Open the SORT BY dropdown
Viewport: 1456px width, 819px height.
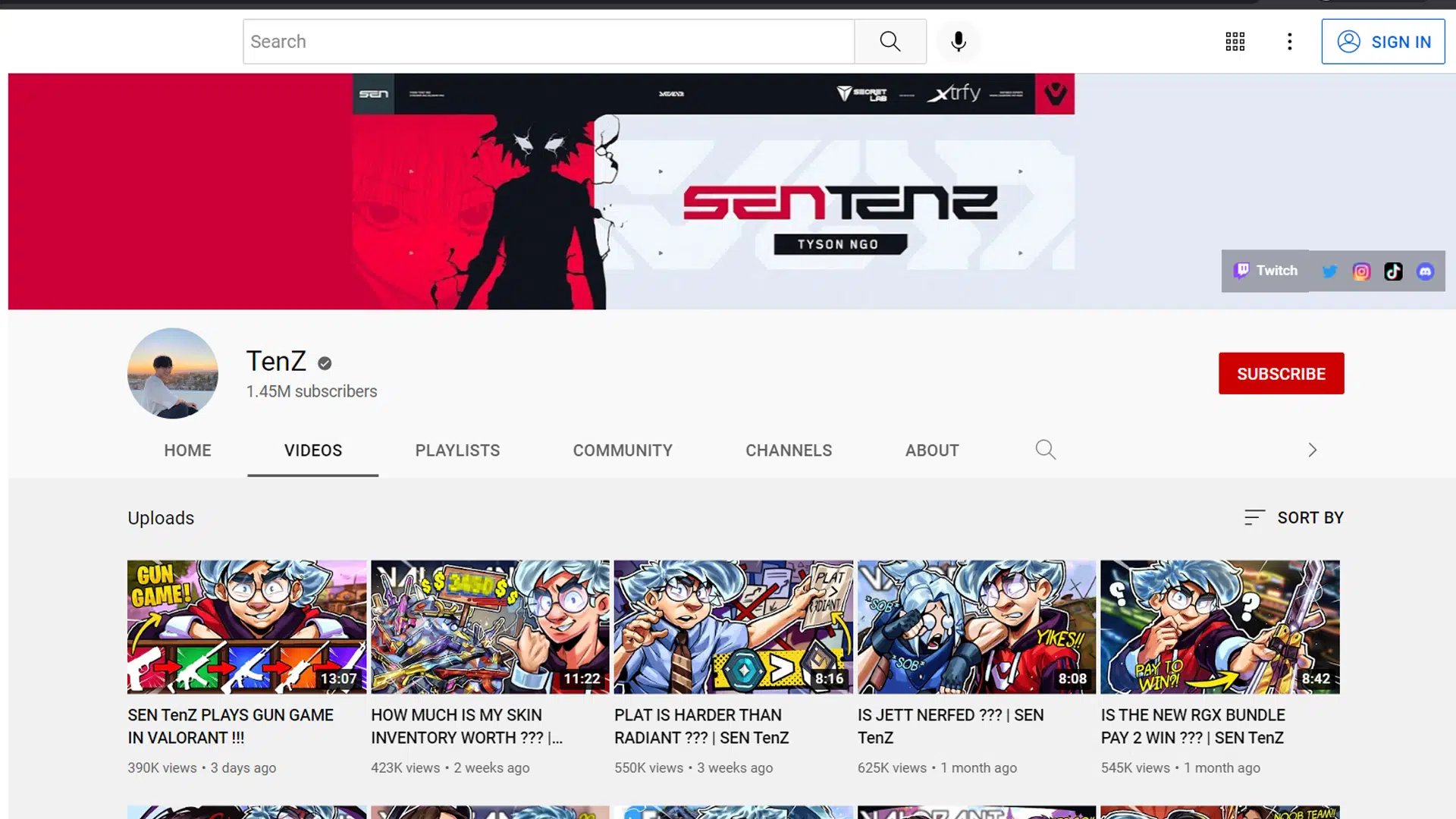(x=1294, y=518)
